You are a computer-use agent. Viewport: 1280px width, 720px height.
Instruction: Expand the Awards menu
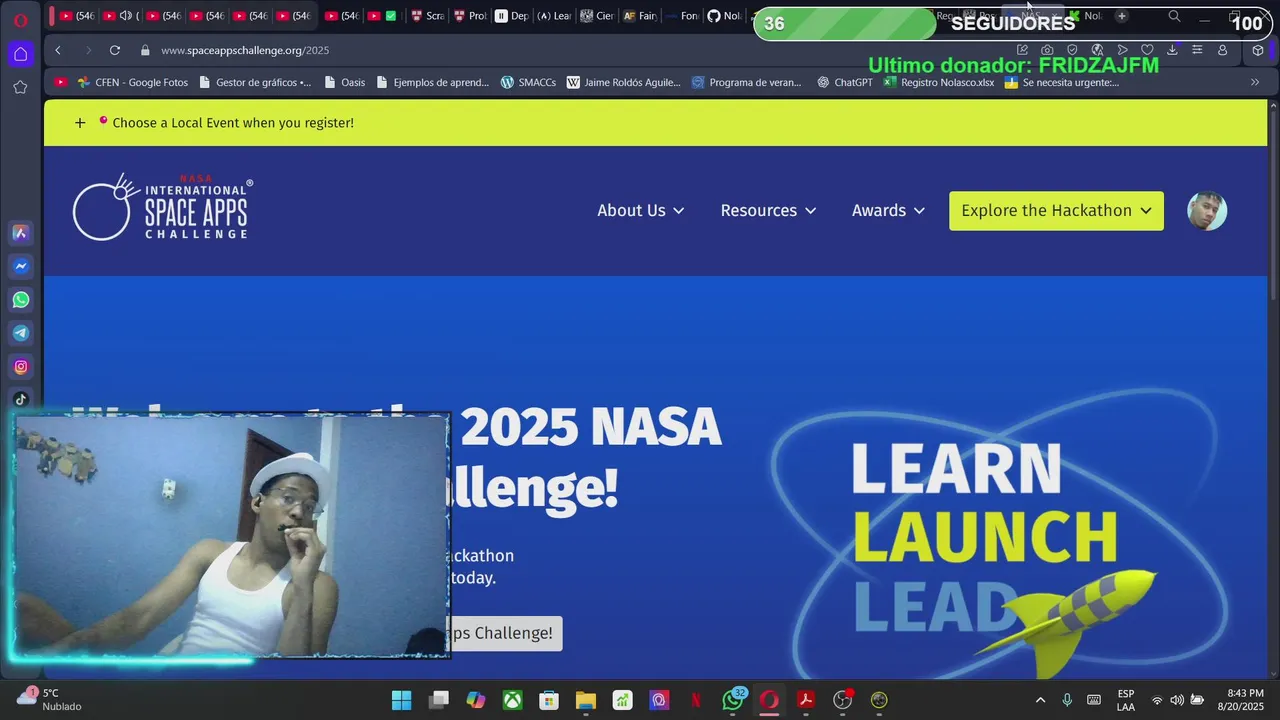pos(889,211)
